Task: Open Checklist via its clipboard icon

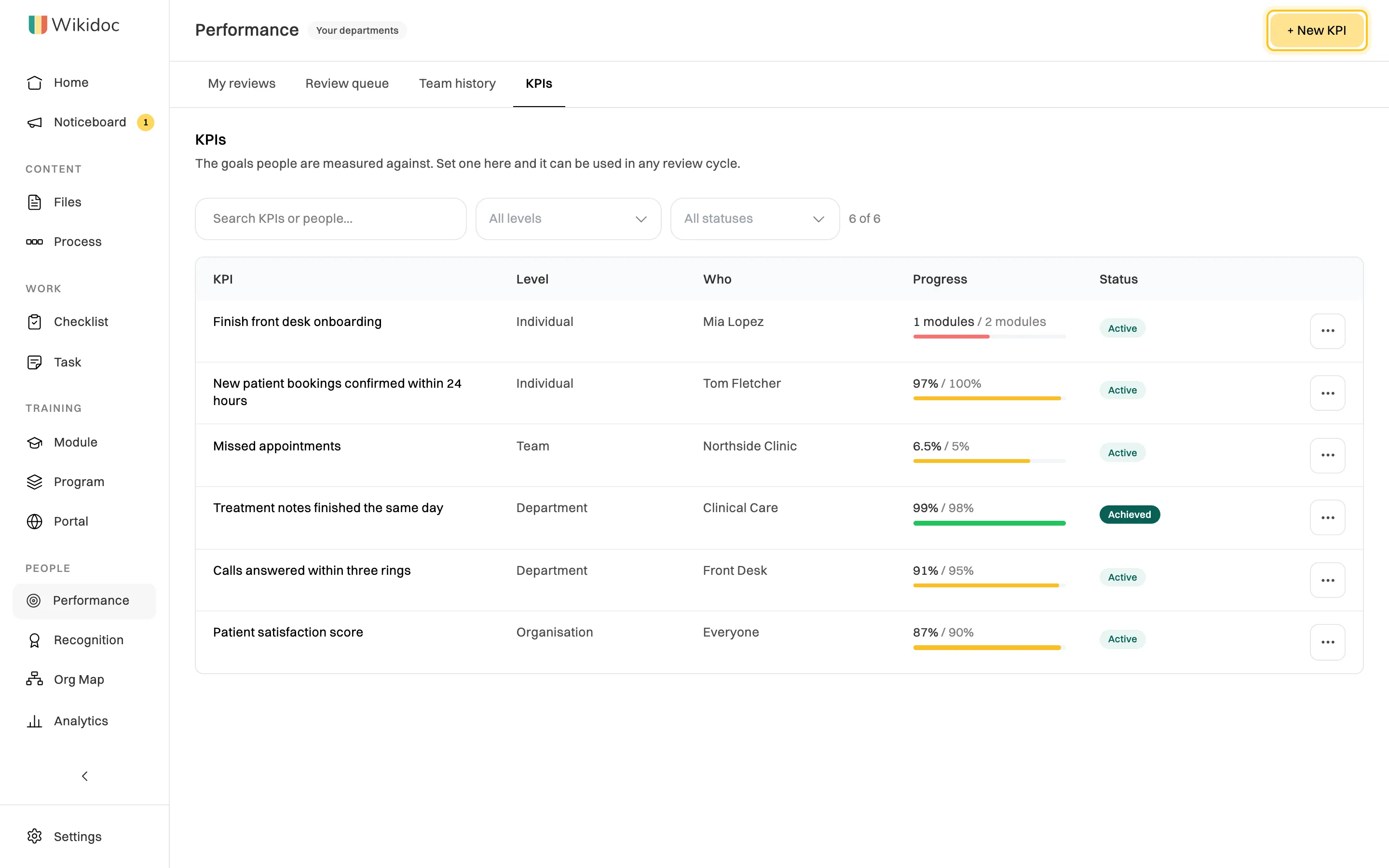Action: (34, 322)
